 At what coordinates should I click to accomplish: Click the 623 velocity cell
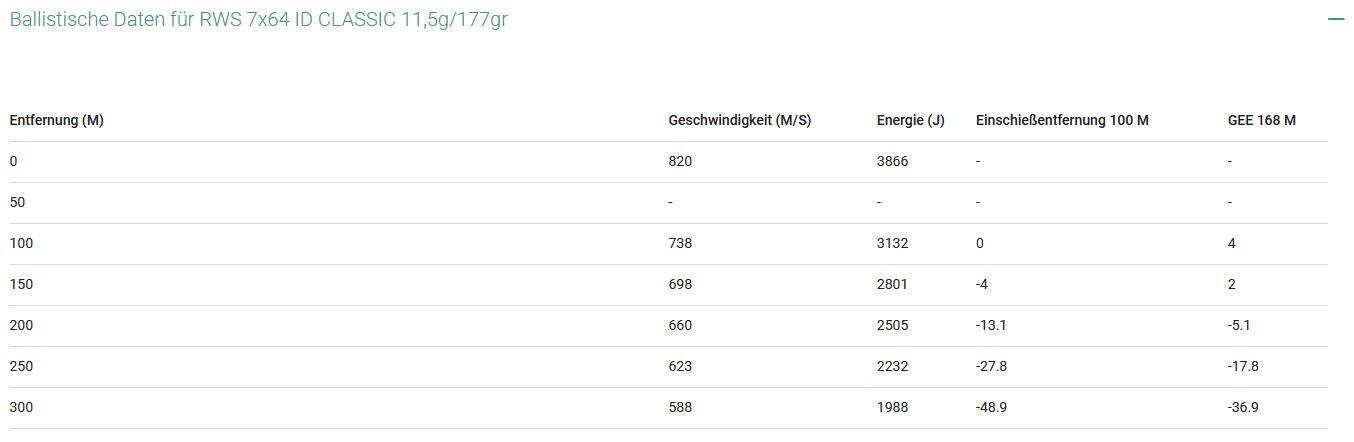tap(680, 366)
